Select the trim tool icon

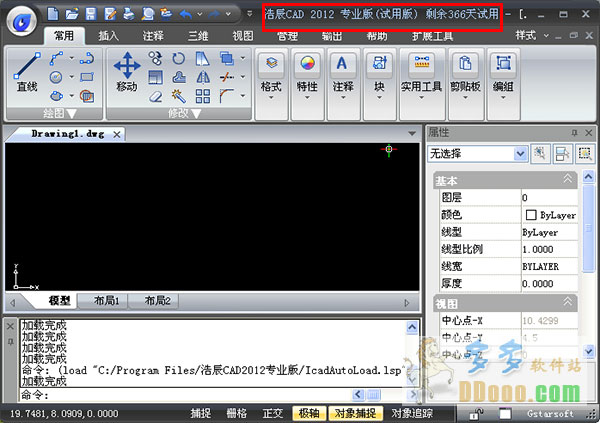227,77
